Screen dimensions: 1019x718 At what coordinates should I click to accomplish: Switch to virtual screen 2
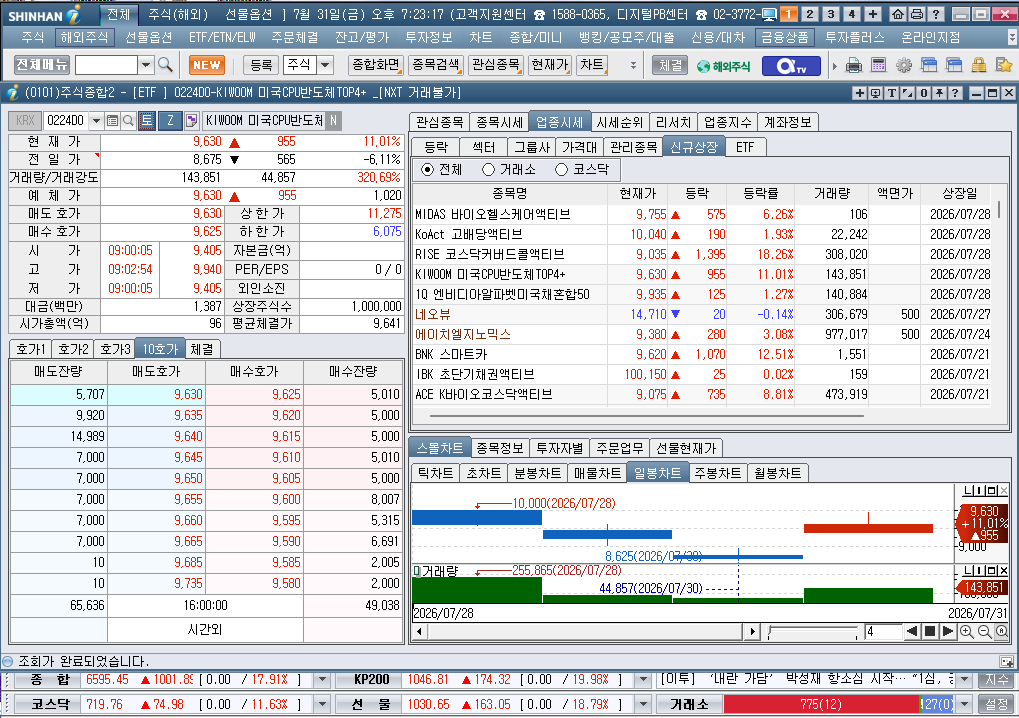point(810,14)
